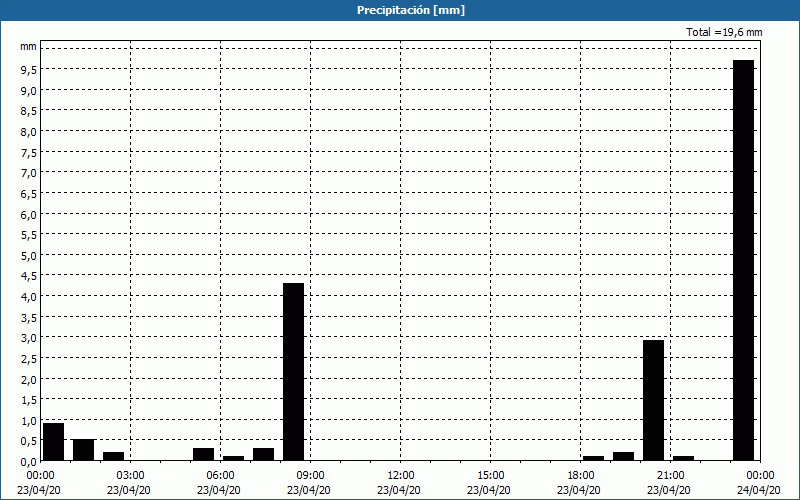The height and width of the screenshot is (500, 800).
Task: Select the first bar reaching 0,9 mm
Action: [54, 442]
